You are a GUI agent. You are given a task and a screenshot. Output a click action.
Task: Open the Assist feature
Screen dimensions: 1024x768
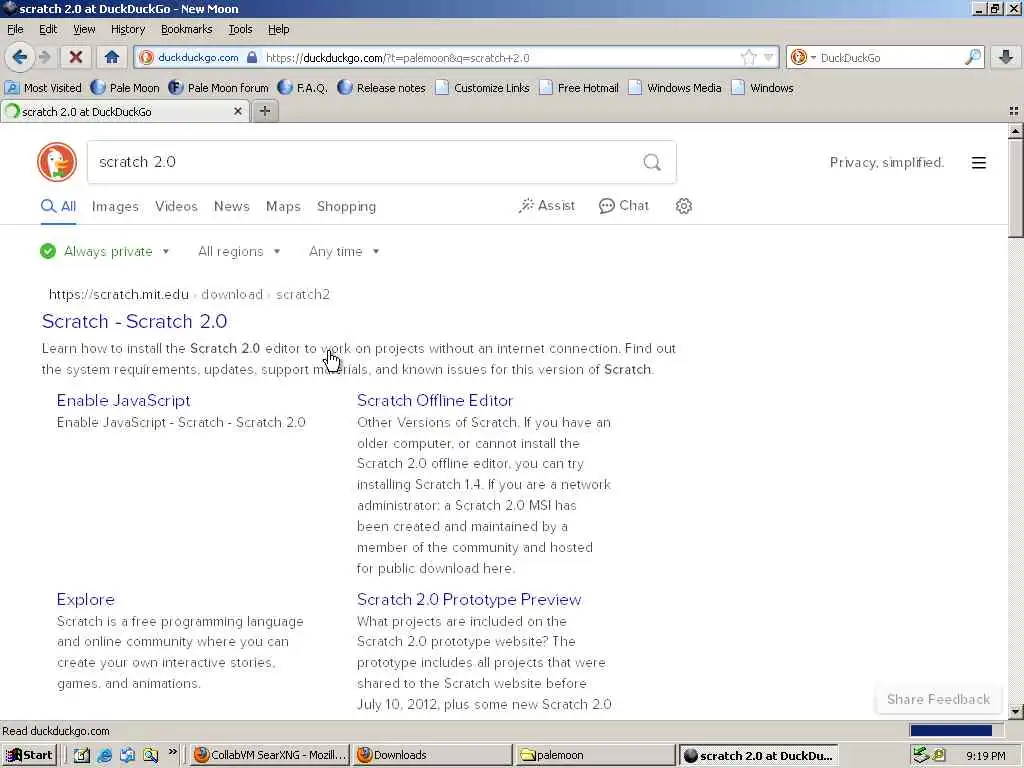tap(547, 206)
